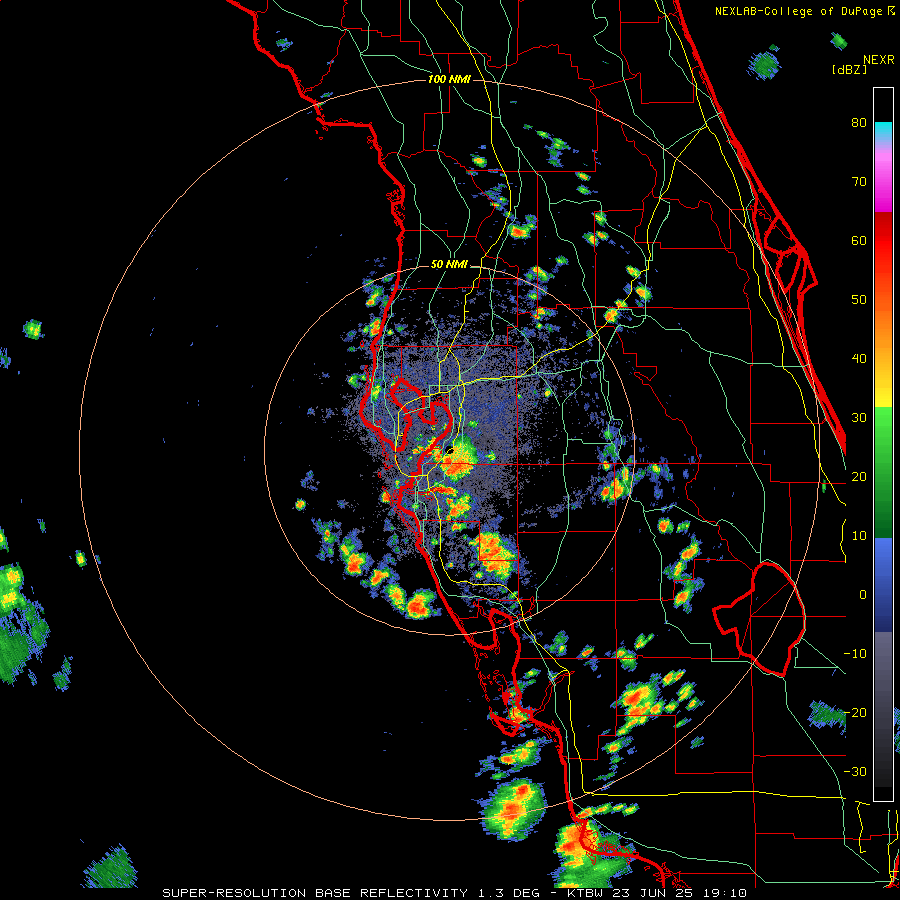Click the 50 value on the dBZ scale
900x900 pixels.
[x=859, y=300]
